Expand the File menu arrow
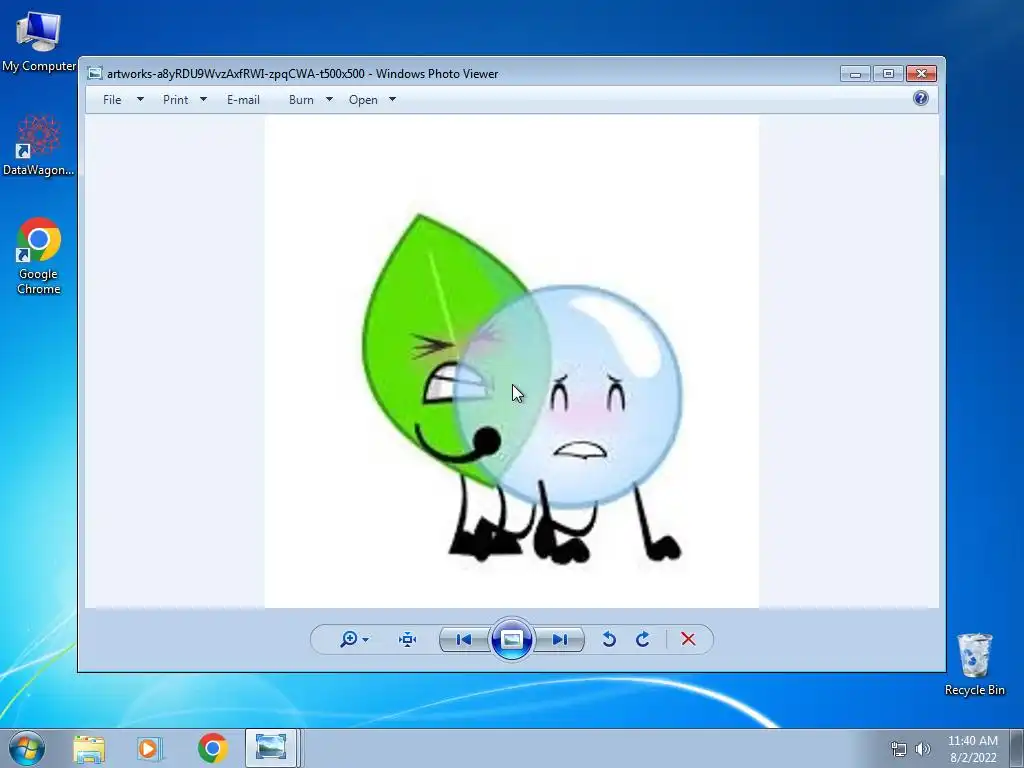Image resolution: width=1024 pixels, height=768 pixels. point(140,100)
